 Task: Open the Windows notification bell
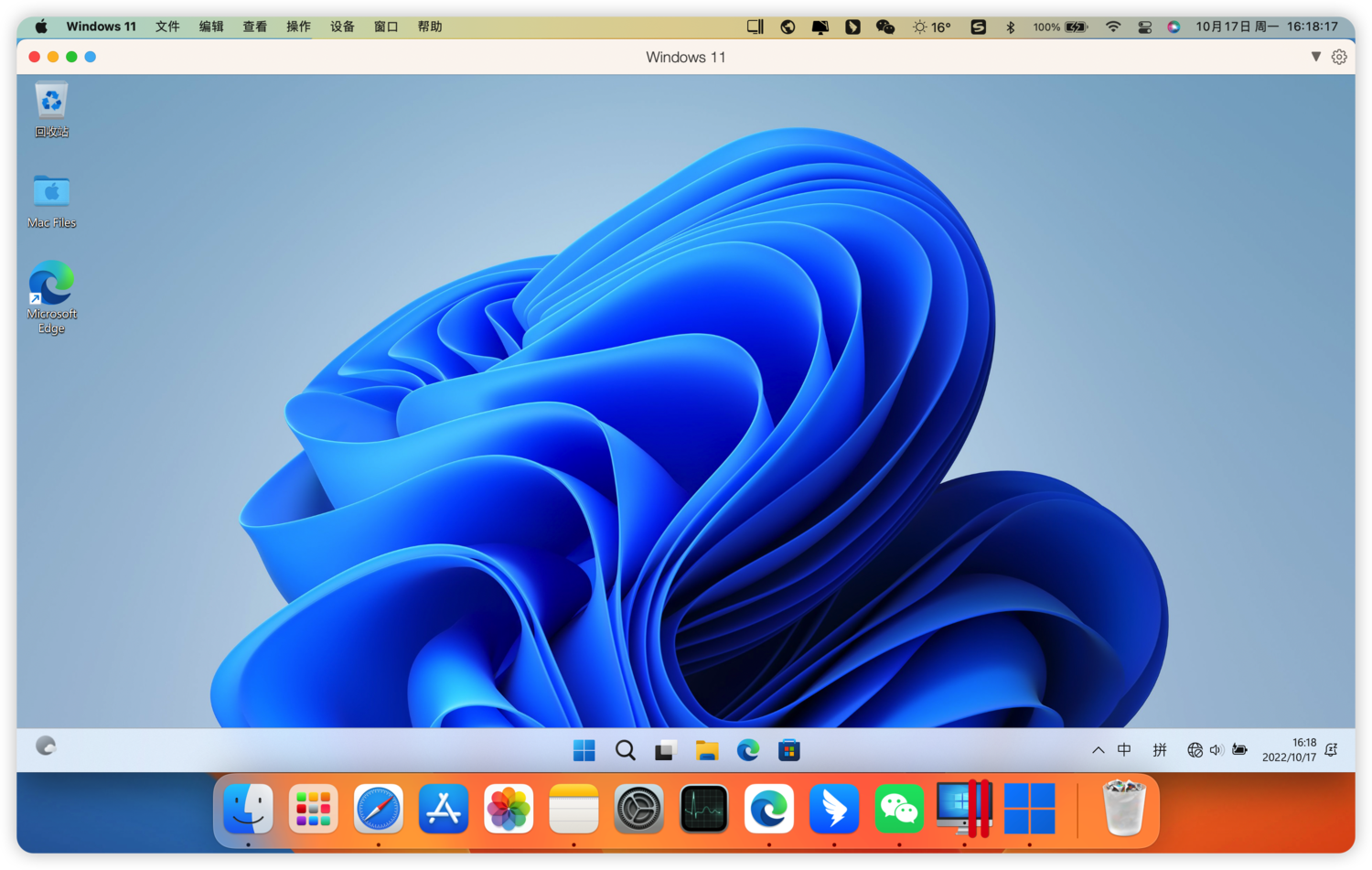pos(1332,750)
